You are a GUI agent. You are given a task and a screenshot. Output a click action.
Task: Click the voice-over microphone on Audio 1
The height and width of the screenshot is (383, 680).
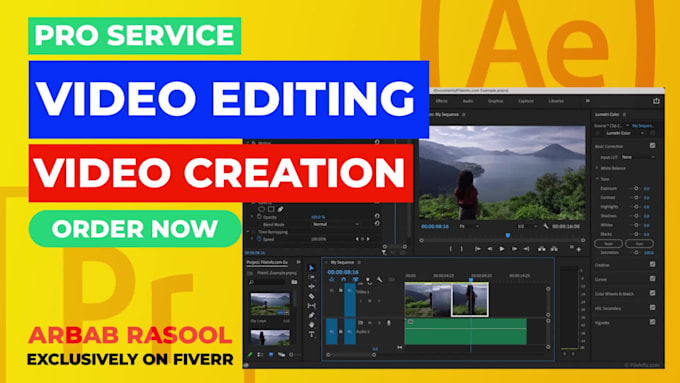click(x=389, y=323)
